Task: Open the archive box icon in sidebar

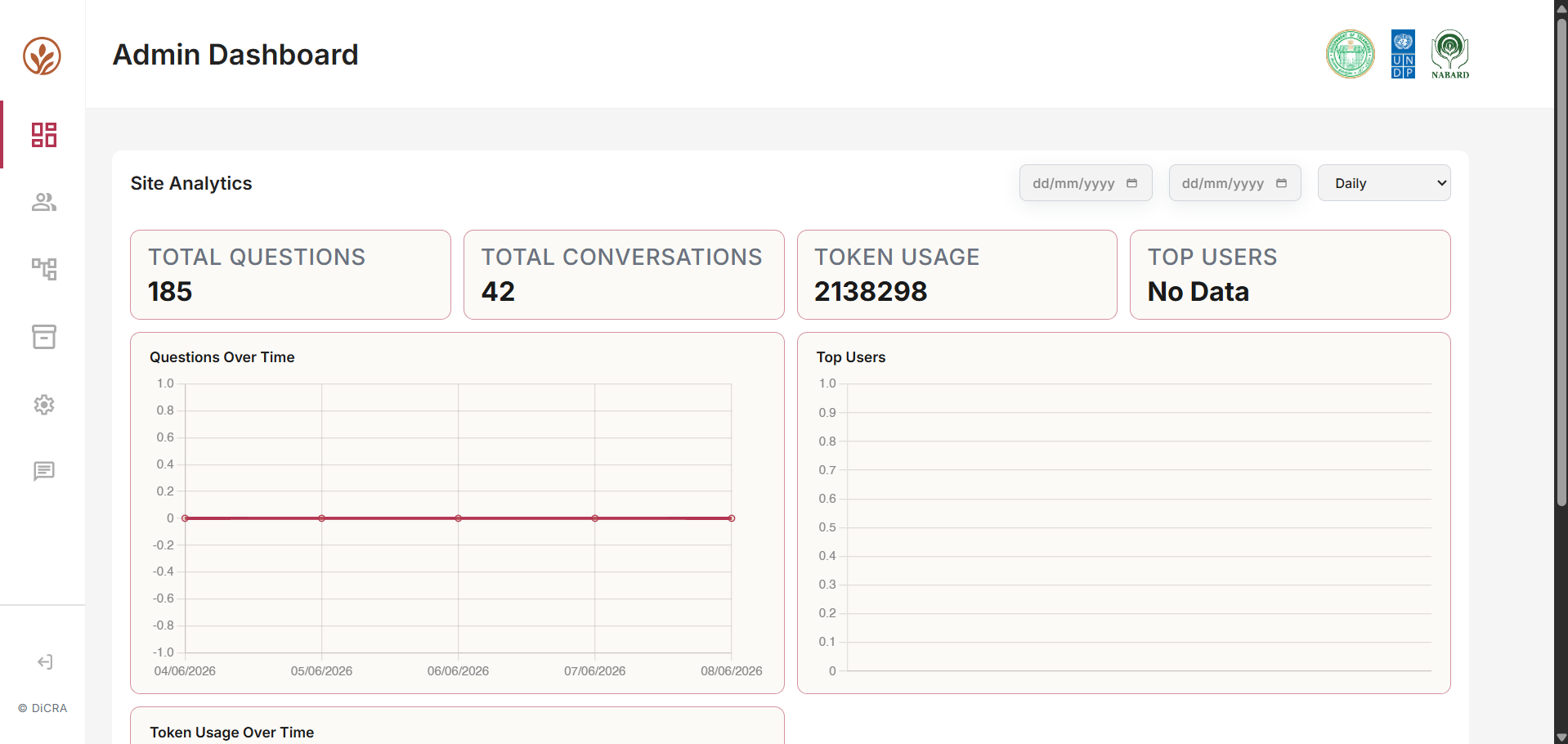Action: 44,337
